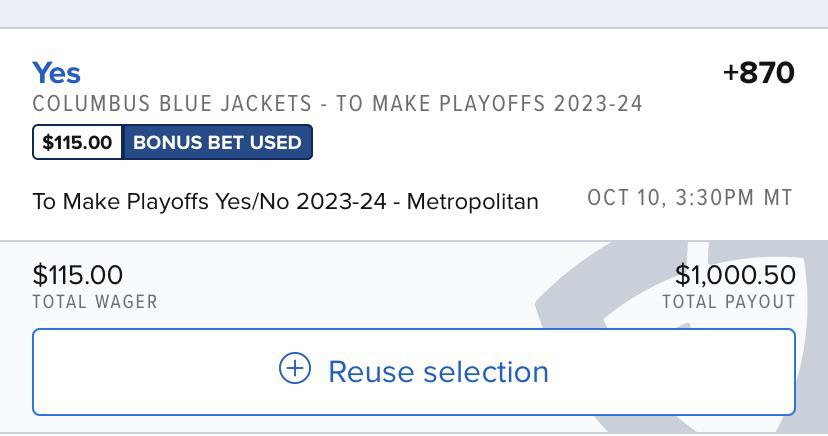The image size is (828, 436).
Task: Click the words 'Reuse selection' text
Action: click(438, 372)
